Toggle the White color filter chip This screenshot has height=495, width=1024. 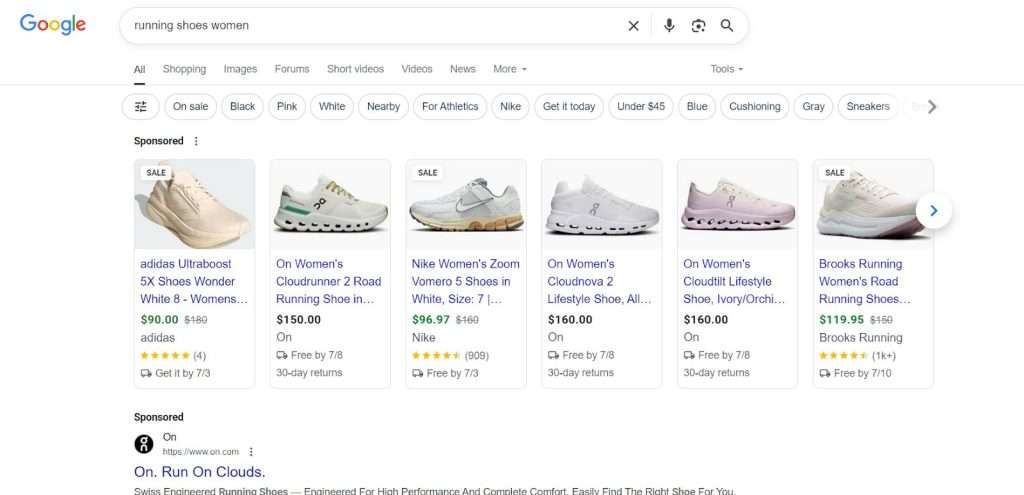(x=332, y=106)
